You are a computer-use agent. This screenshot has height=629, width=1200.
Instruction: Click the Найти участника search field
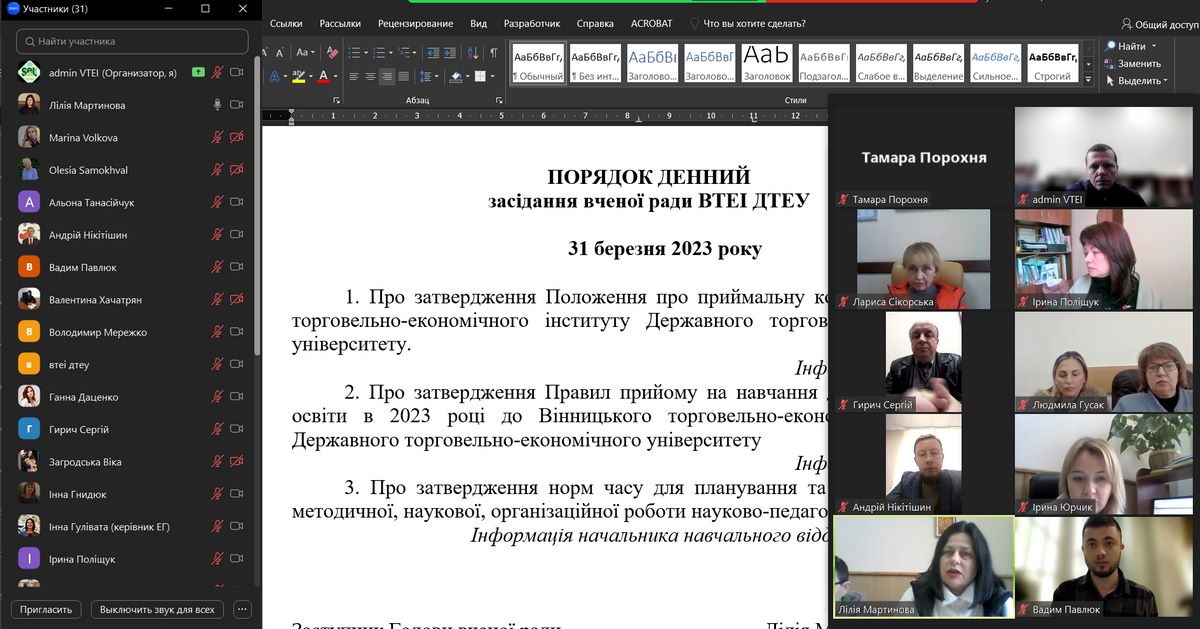pos(132,41)
